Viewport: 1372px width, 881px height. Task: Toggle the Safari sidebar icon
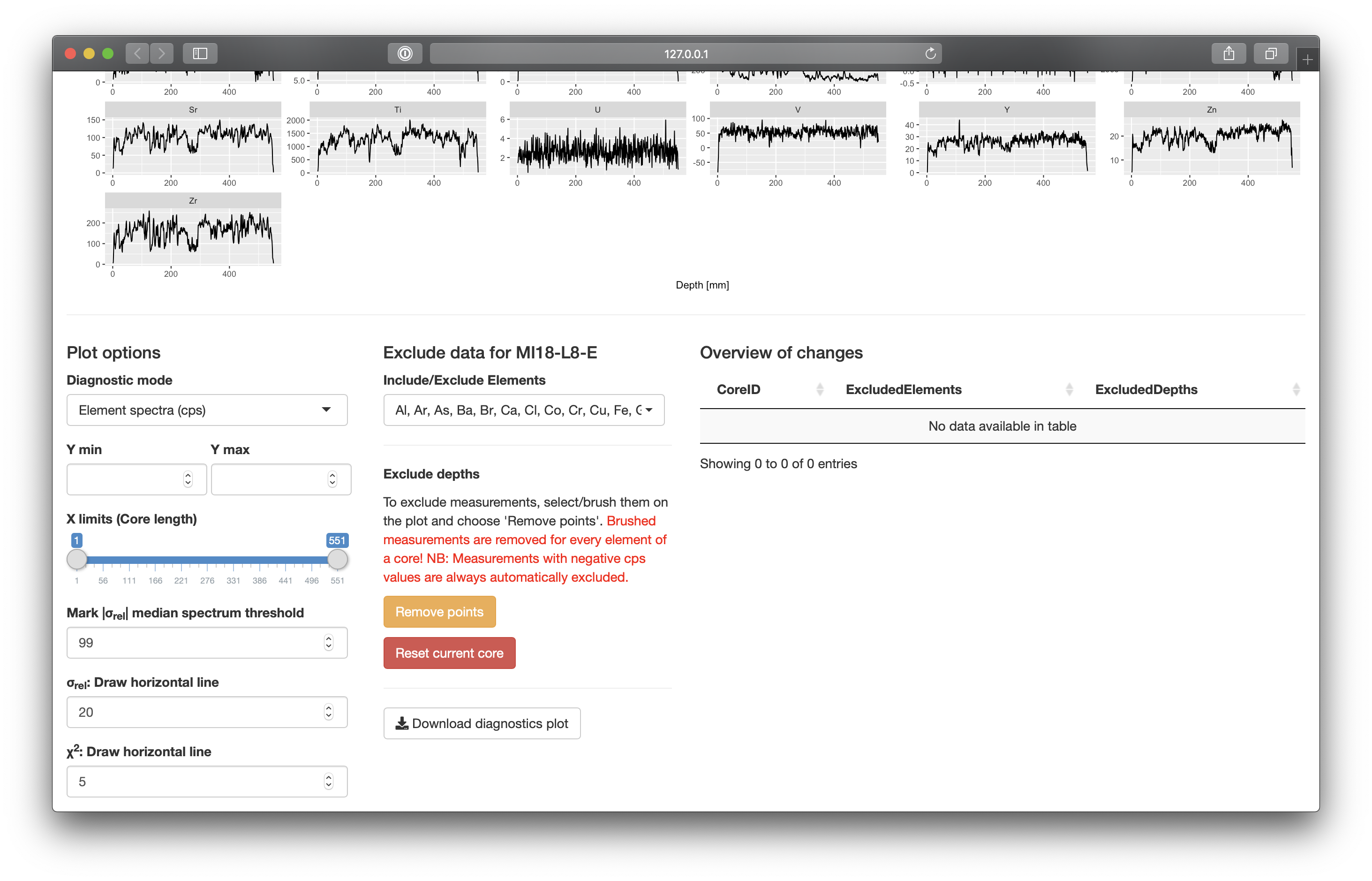tap(200, 54)
